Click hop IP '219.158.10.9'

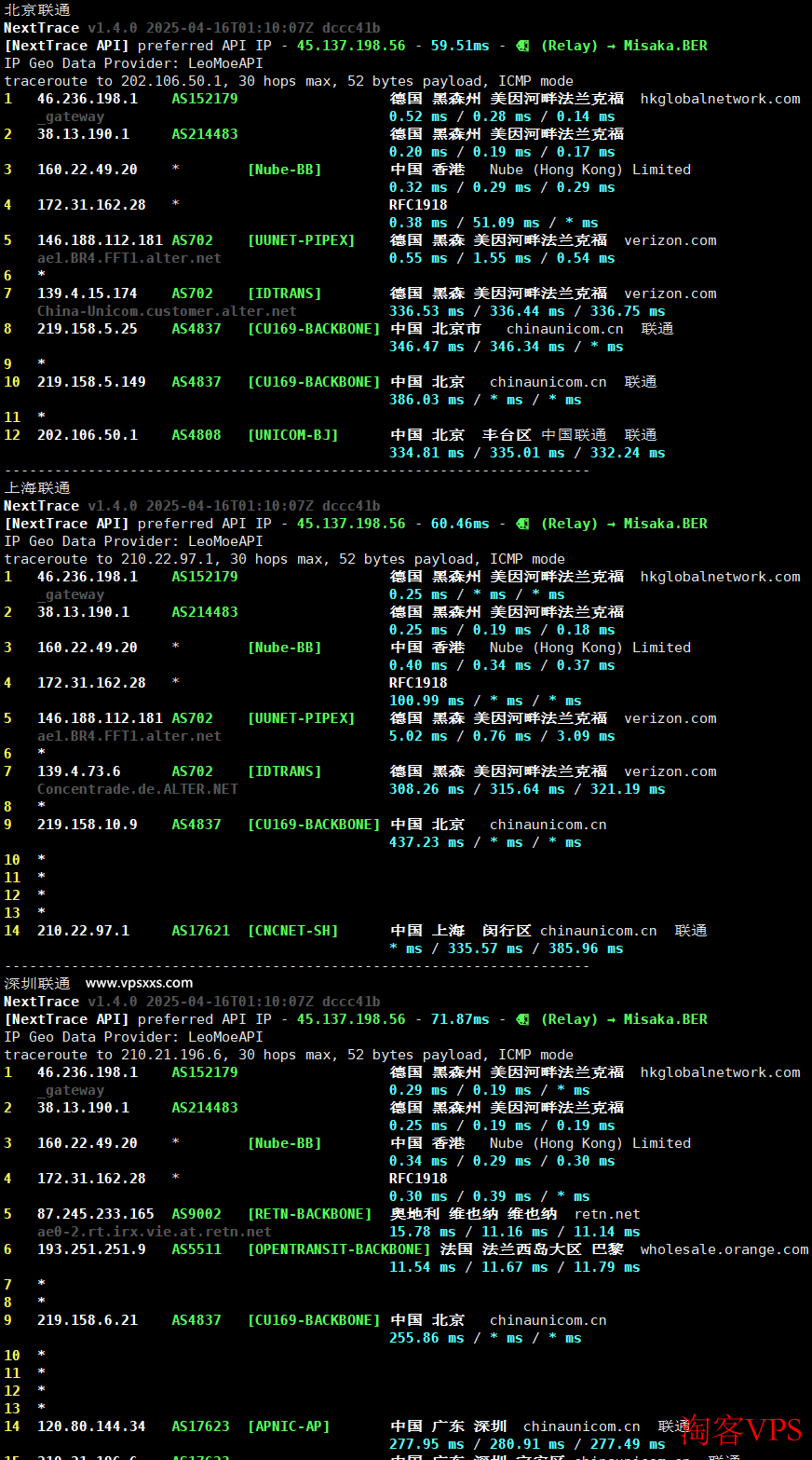point(88,825)
